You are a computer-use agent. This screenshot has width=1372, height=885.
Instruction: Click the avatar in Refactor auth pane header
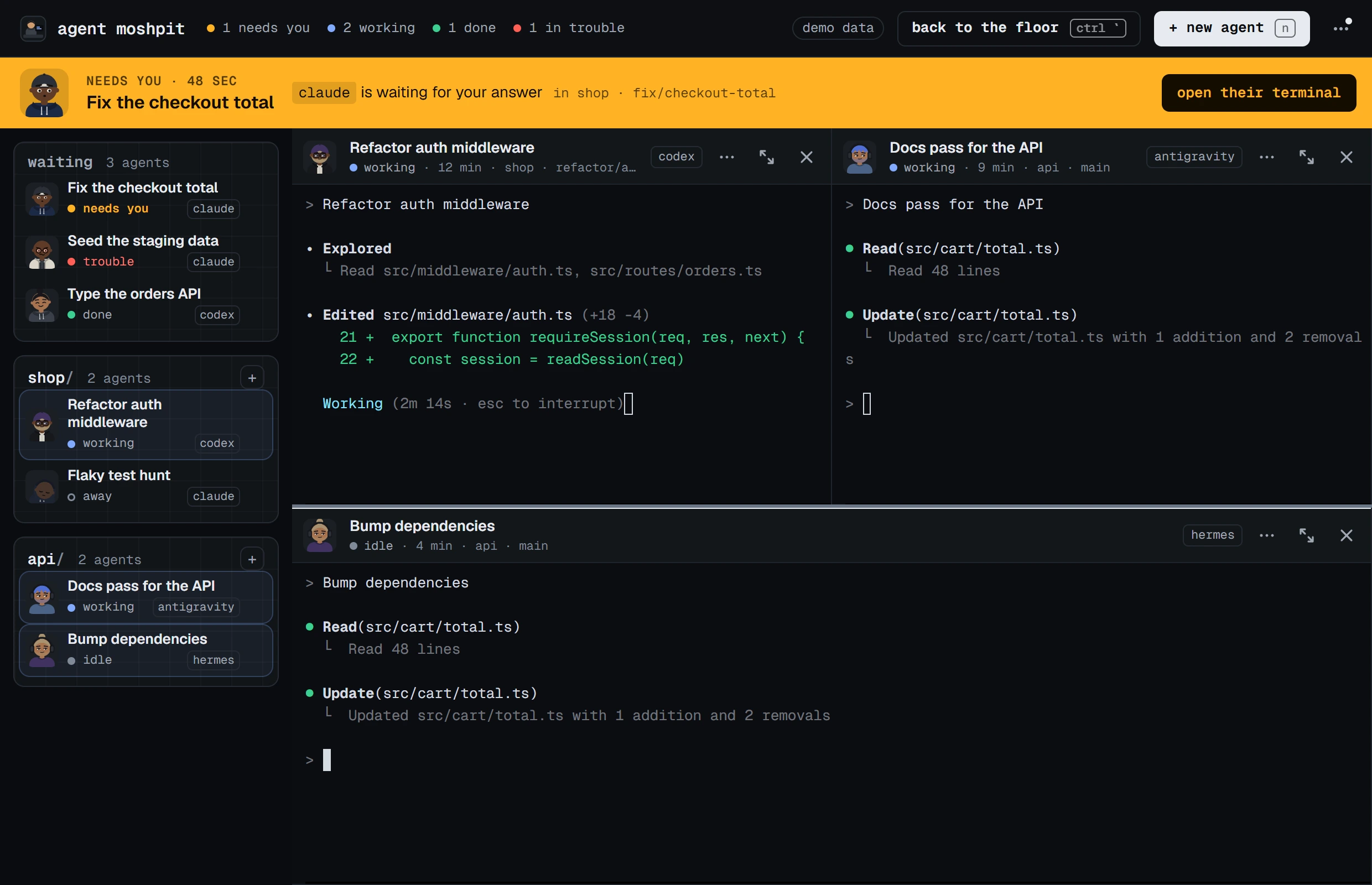click(320, 157)
